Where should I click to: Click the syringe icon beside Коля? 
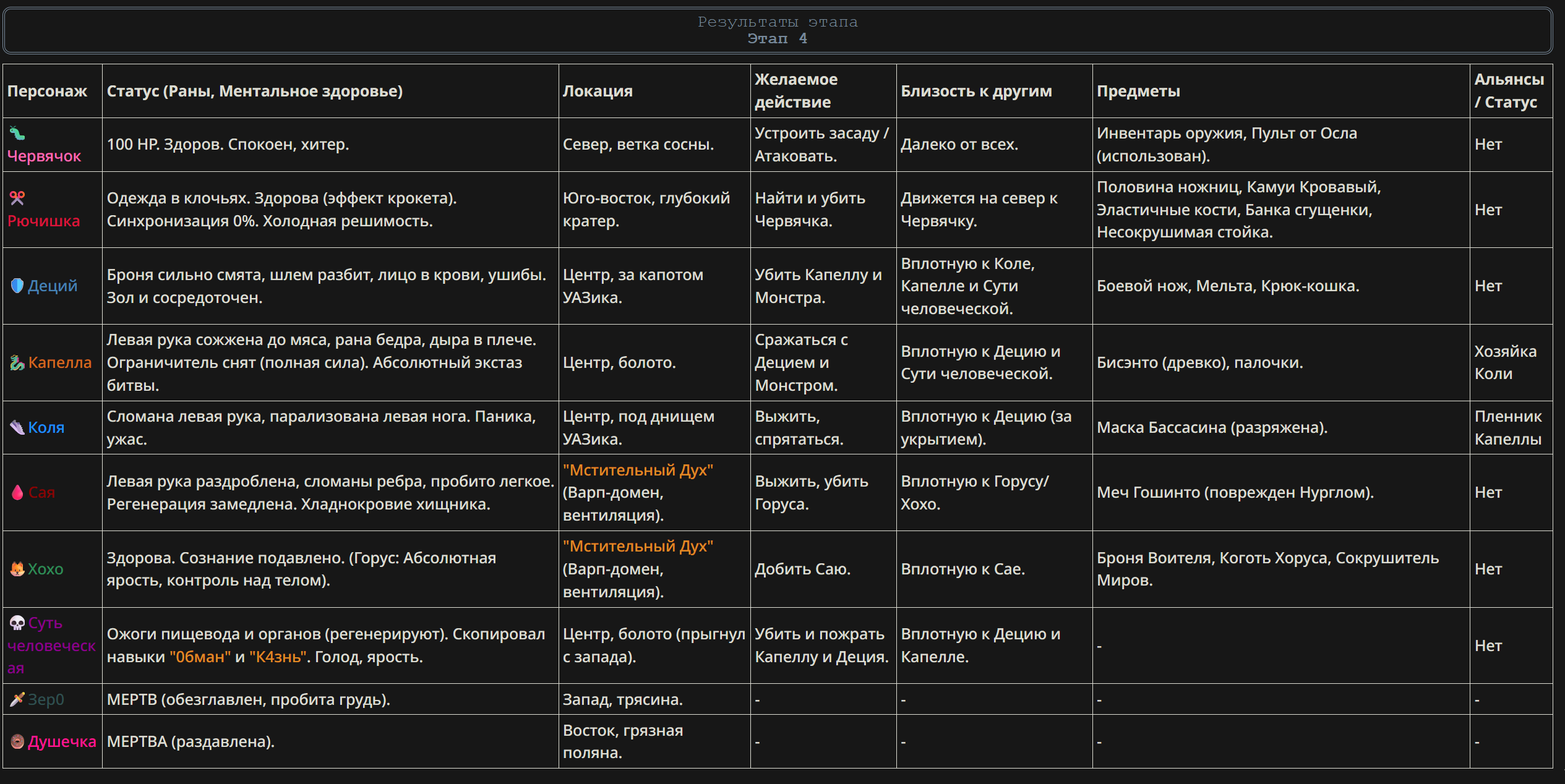click(17, 427)
